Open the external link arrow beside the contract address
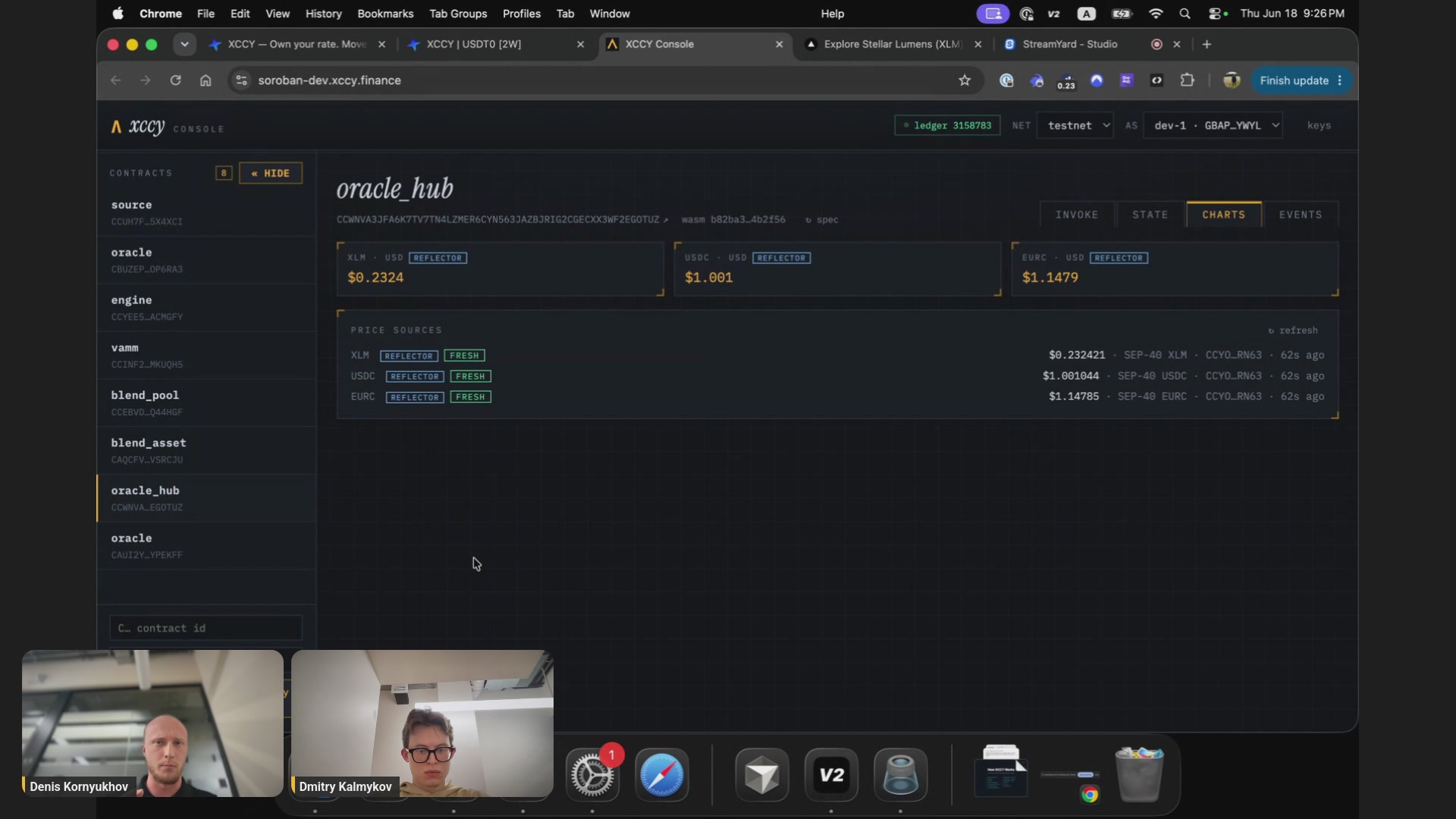 (666, 220)
